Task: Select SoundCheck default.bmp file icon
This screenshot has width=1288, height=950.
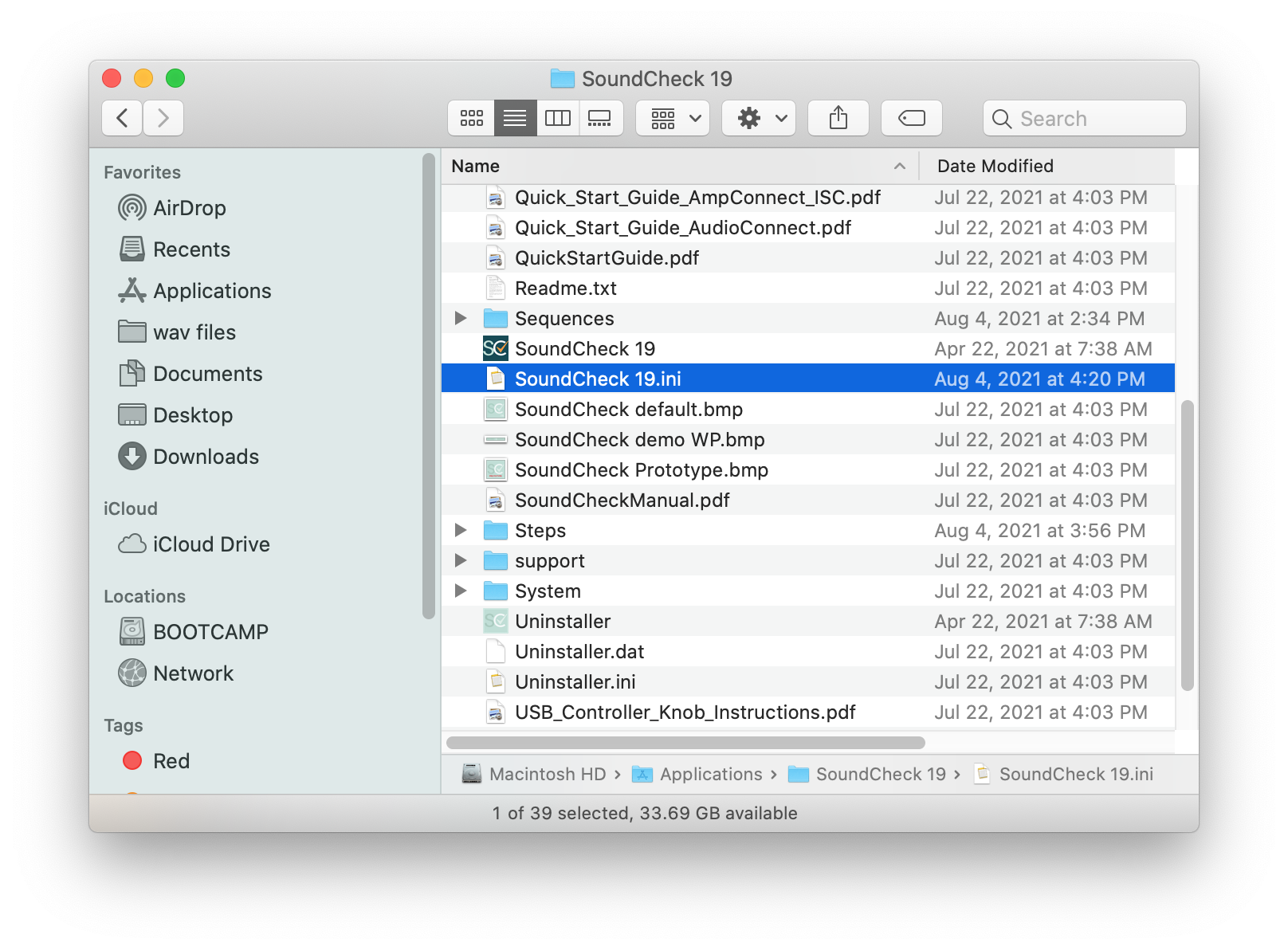Action: click(496, 409)
